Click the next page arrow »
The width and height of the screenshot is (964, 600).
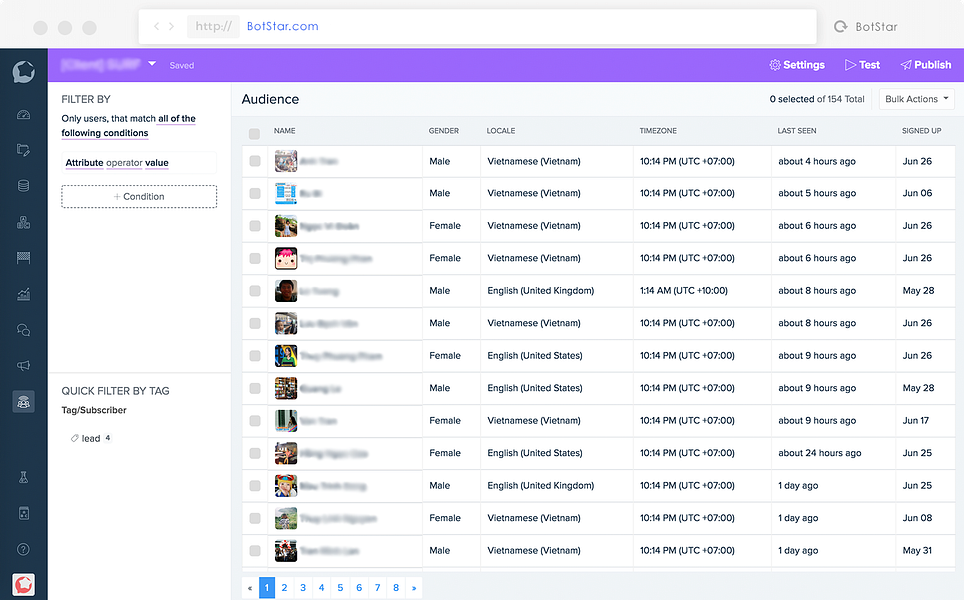(x=414, y=588)
